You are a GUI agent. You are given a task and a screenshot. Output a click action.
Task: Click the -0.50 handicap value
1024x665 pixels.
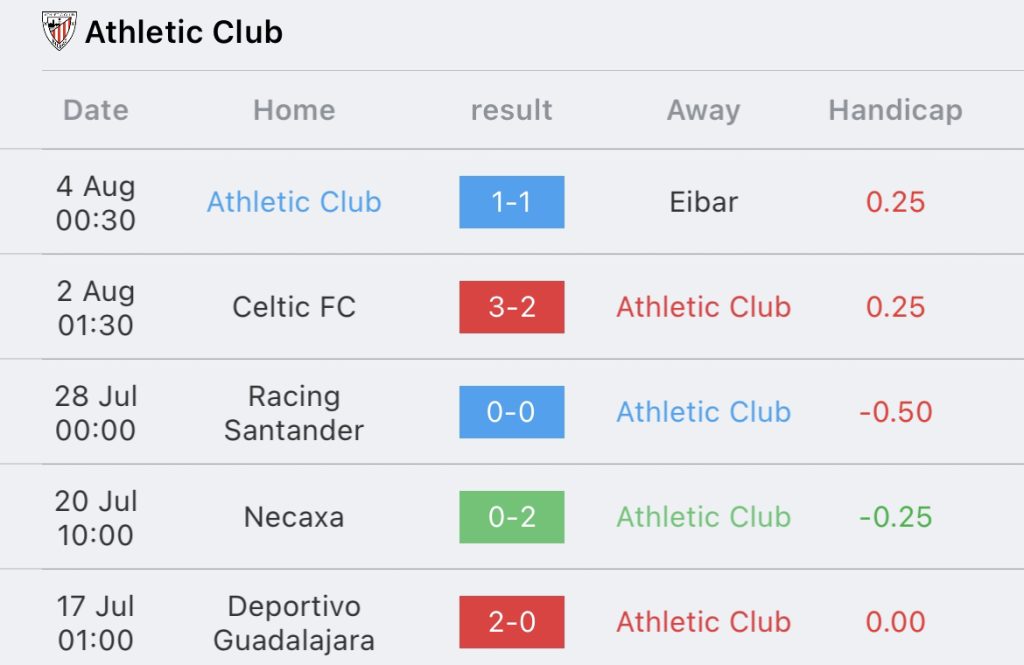click(895, 412)
